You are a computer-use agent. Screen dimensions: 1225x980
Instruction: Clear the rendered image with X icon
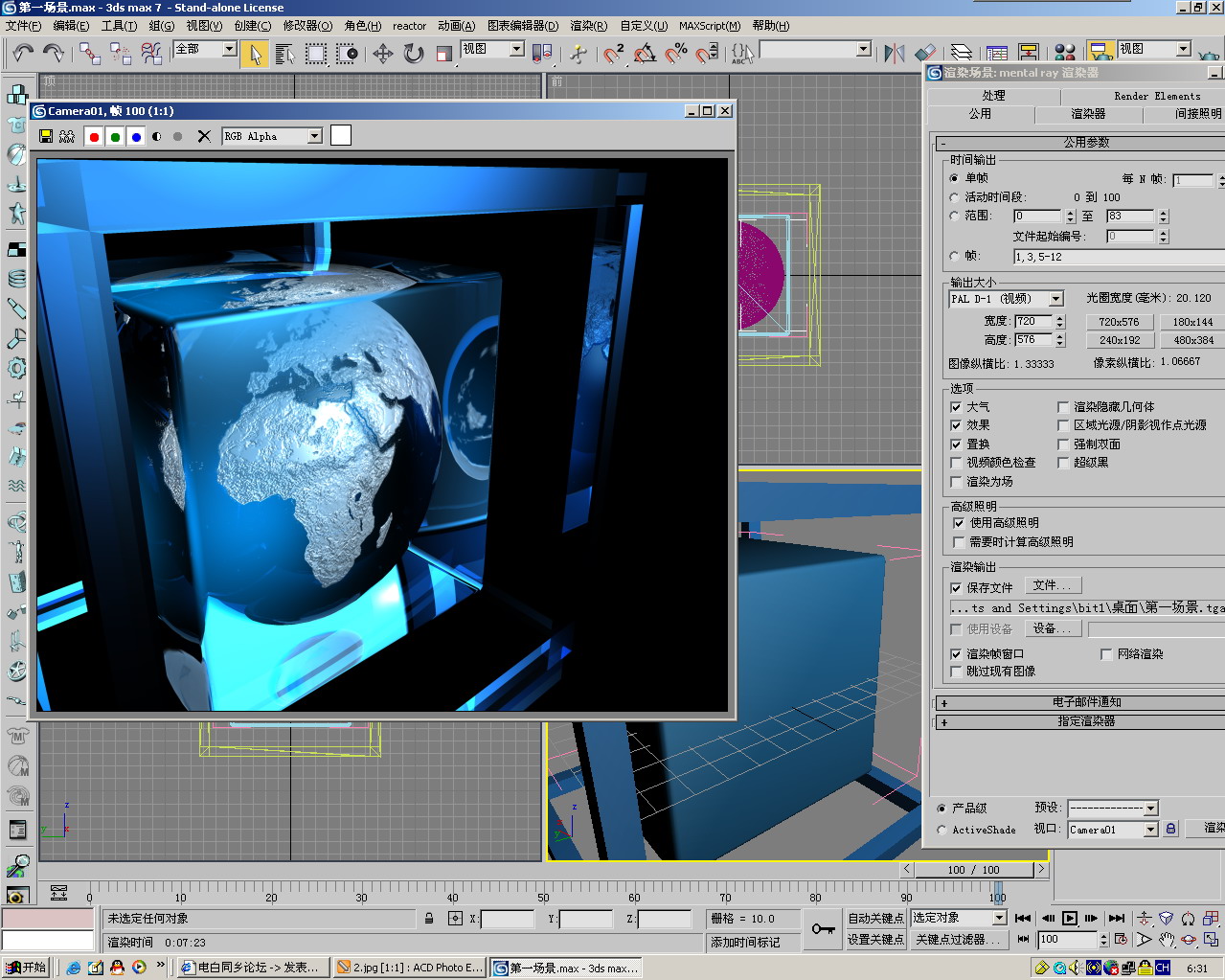pyautogui.click(x=203, y=137)
